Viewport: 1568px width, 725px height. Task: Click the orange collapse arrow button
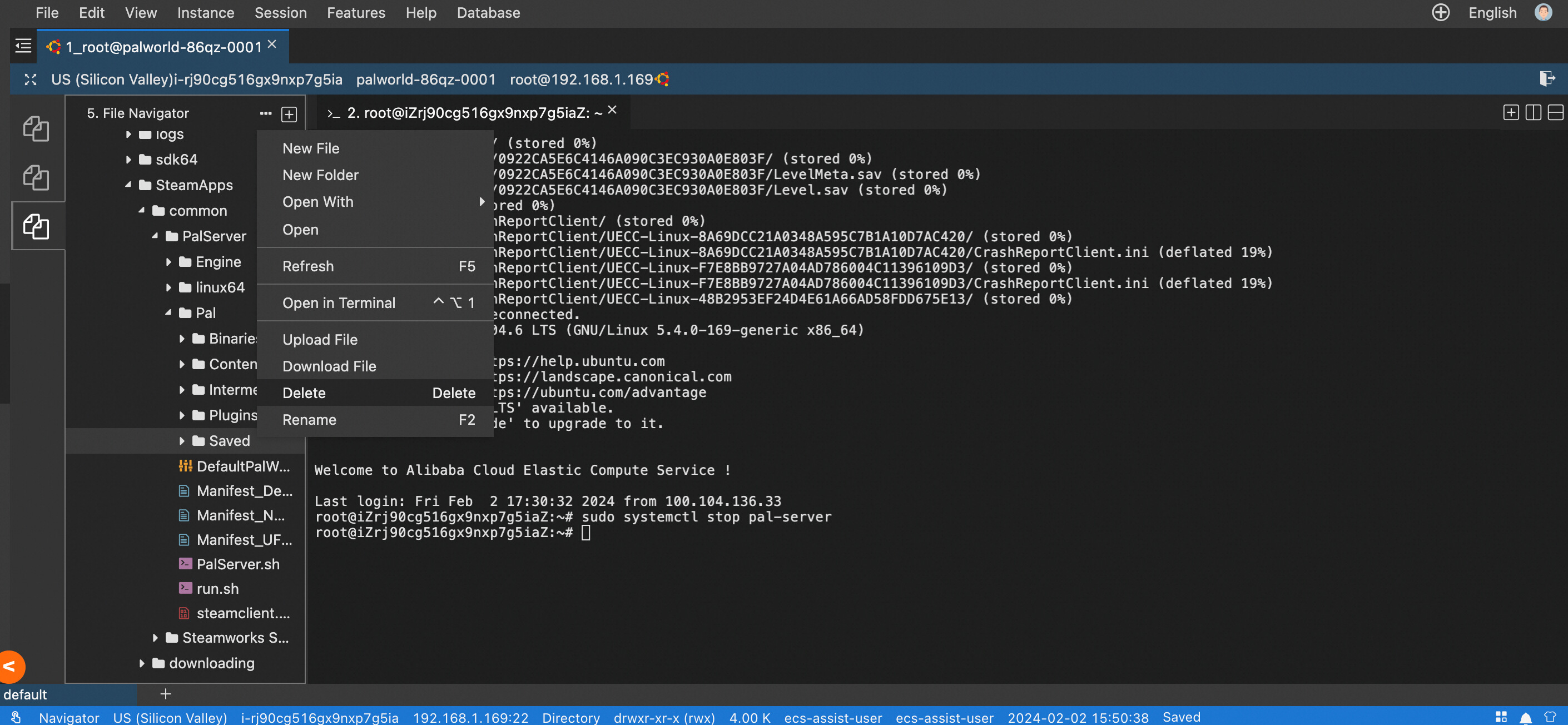pos(11,667)
